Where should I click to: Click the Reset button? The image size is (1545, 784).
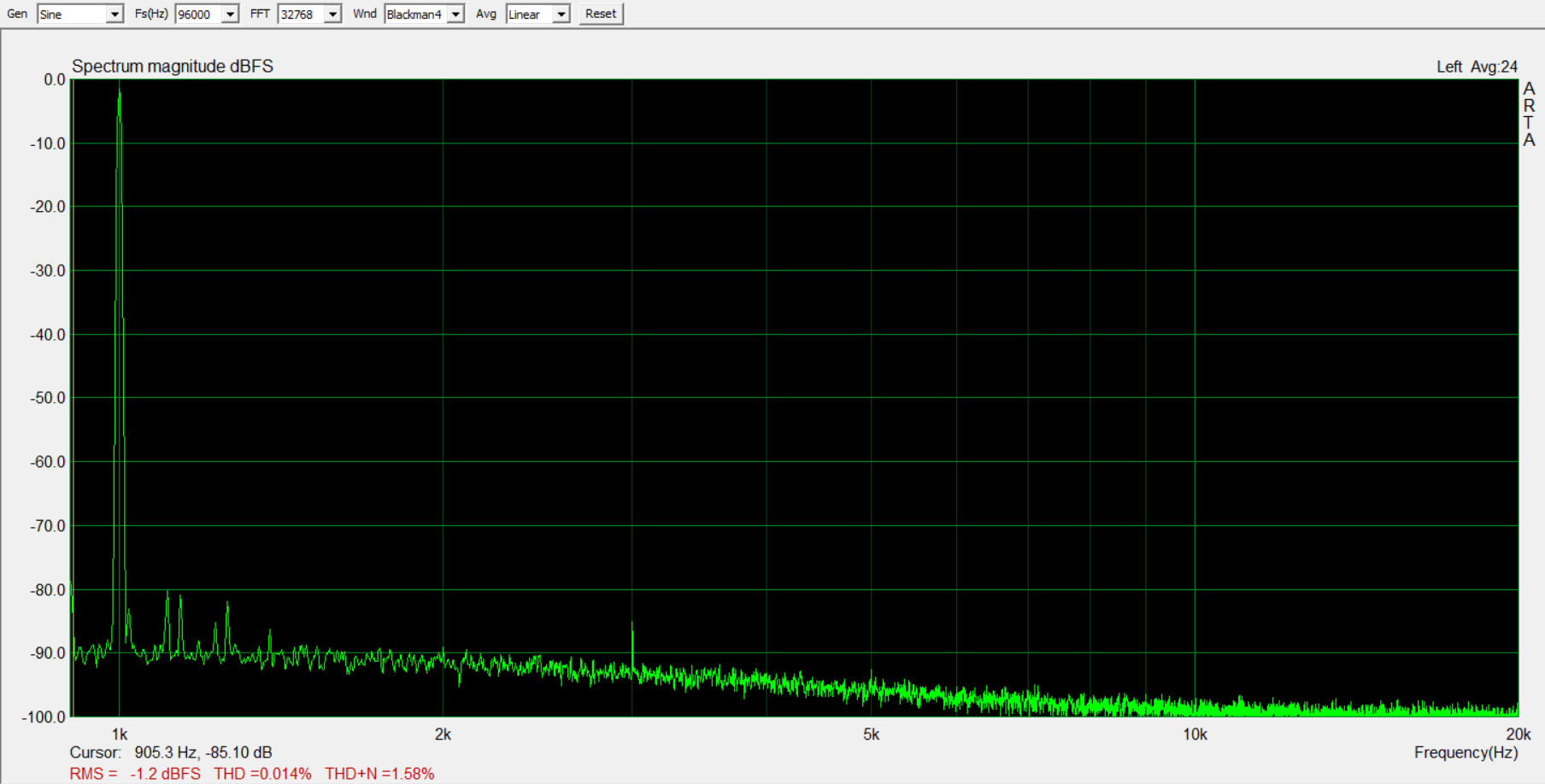[601, 14]
